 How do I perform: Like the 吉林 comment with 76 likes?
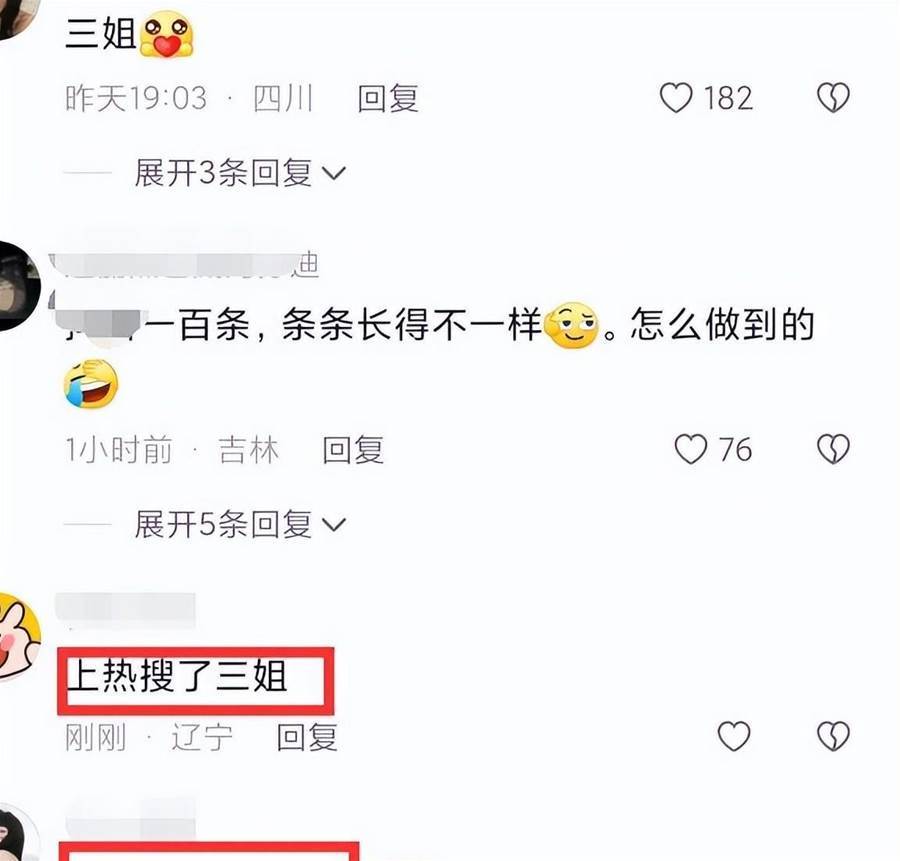pyautogui.click(x=690, y=449)
